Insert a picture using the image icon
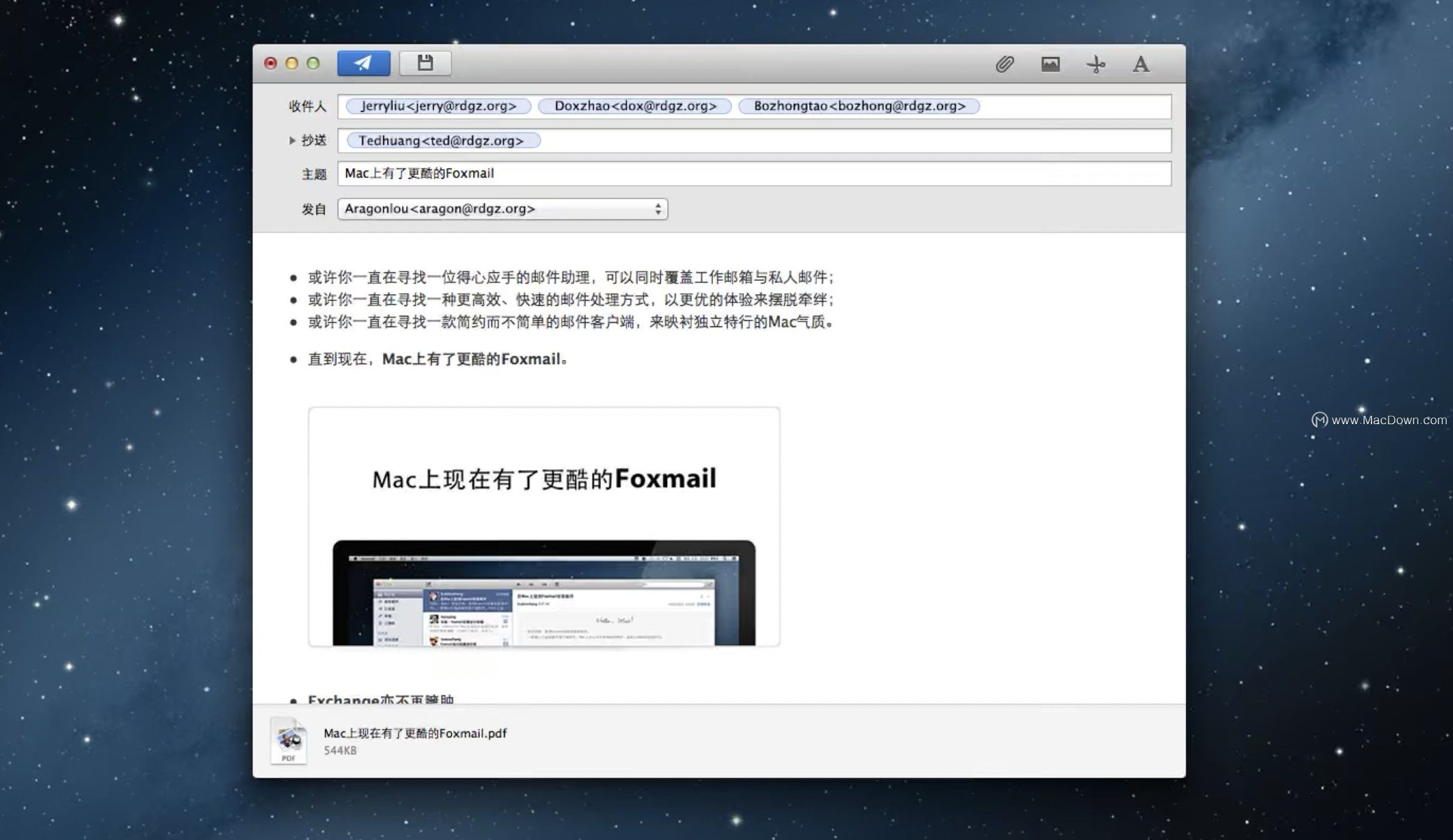1453x840 pixels. pyautogui.click(x=1050, y=64)
